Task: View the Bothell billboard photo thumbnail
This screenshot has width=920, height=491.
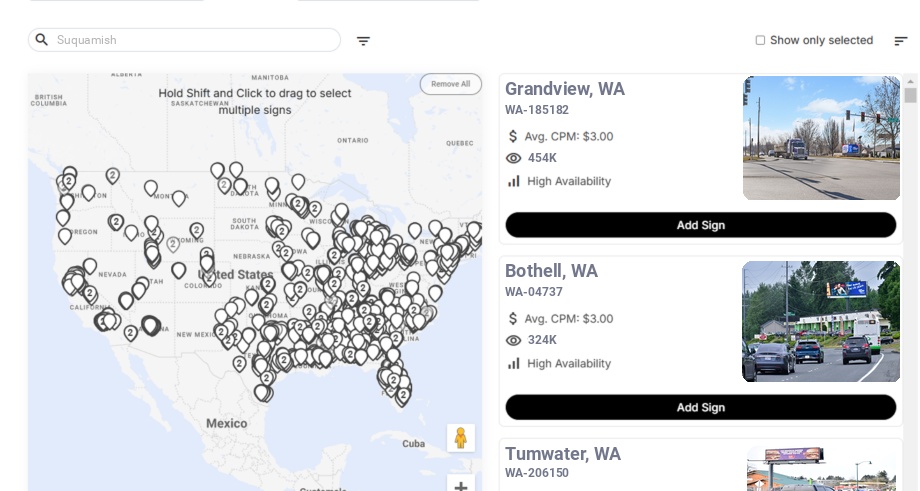Action: click(x=820, y=322)
